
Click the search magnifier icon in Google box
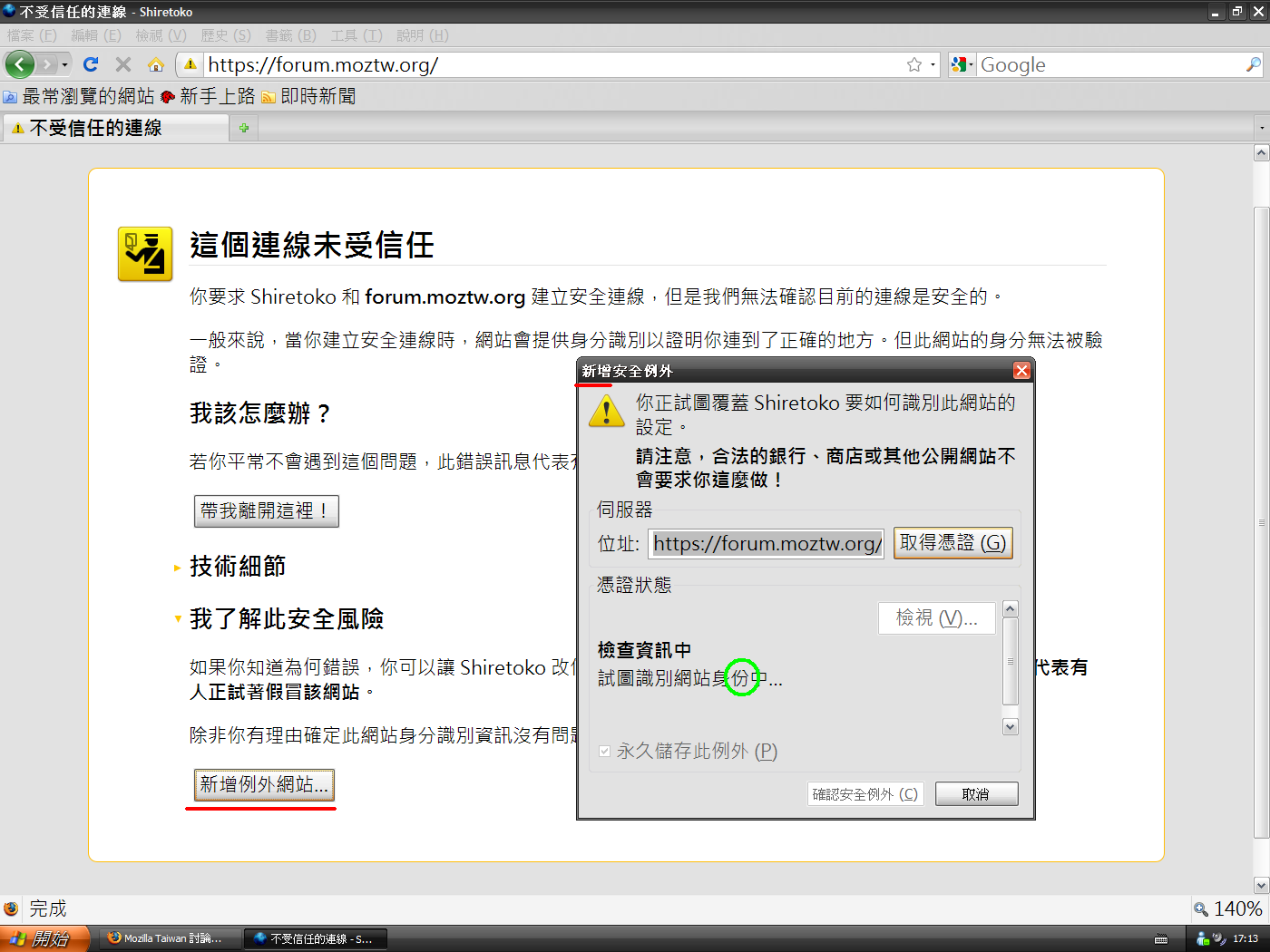point(1253,64)
